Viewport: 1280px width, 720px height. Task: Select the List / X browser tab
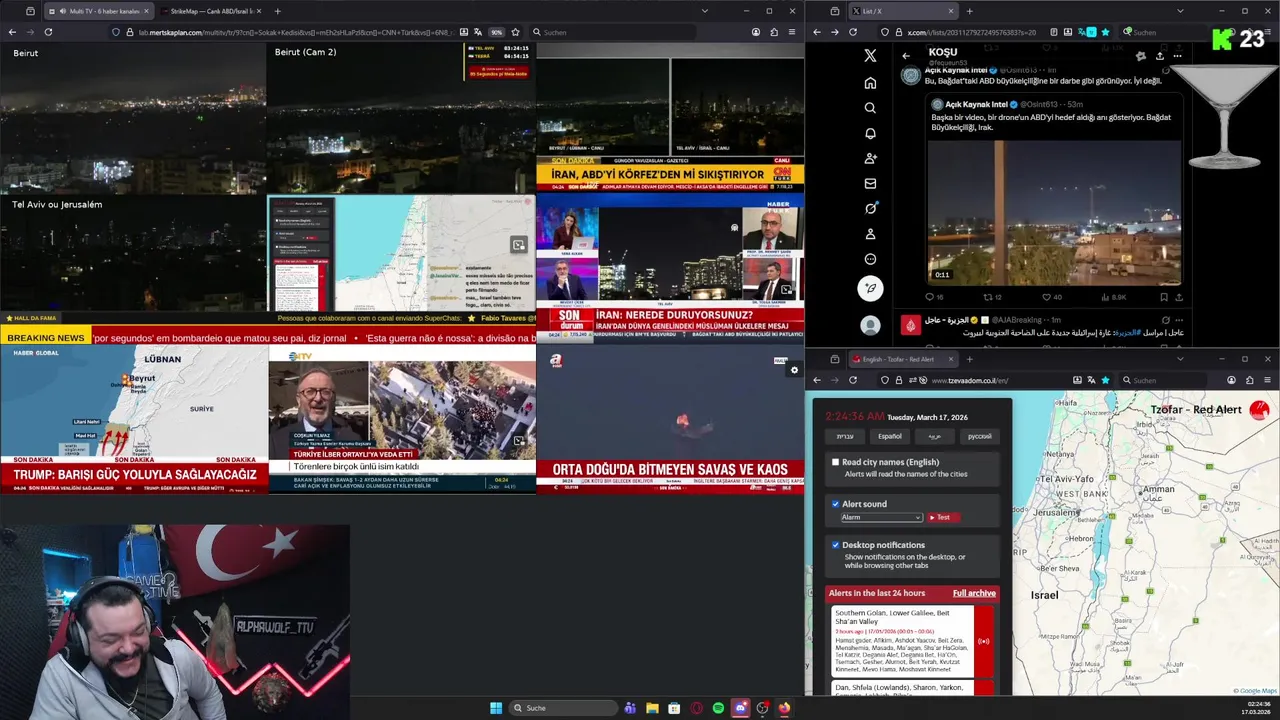click(903, 11)
